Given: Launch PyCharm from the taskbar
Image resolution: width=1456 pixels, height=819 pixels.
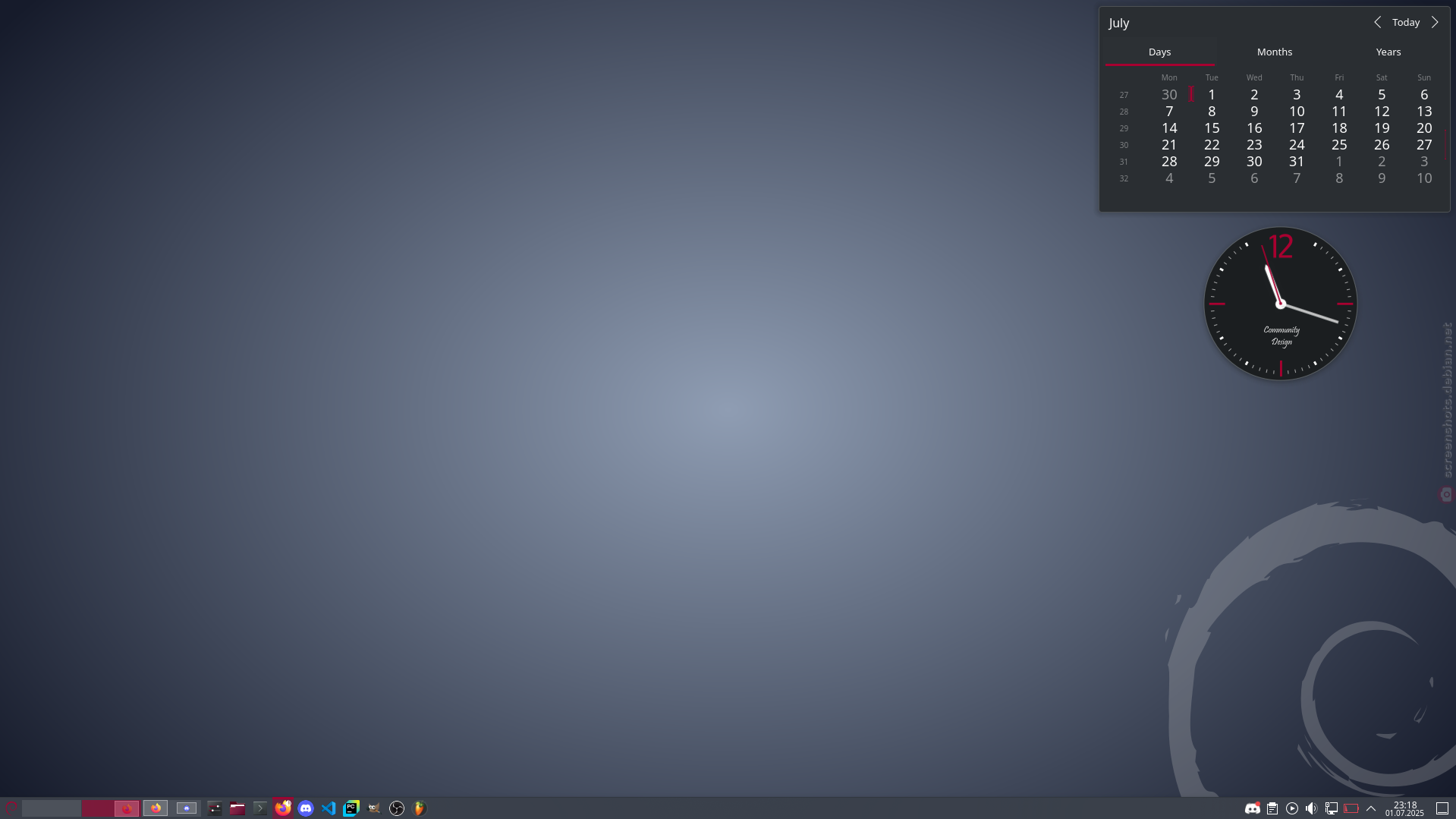Looking at the screenshot, I should click(x=351, y=808).
